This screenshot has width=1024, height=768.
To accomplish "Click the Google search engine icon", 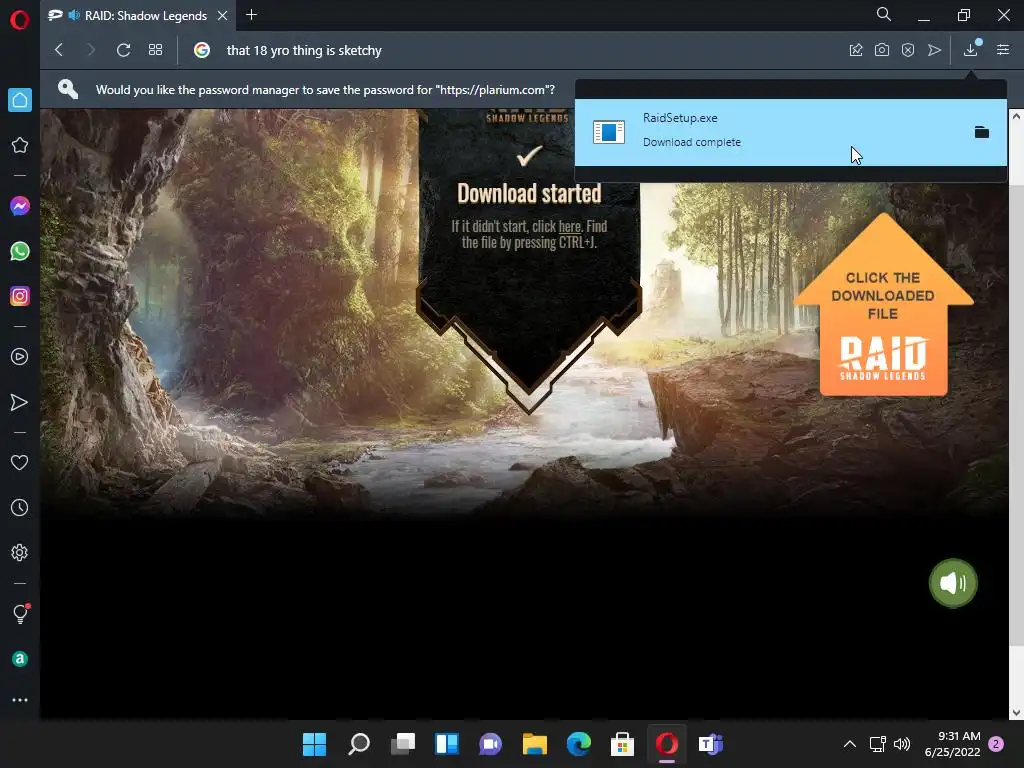I will coord(202,50).
